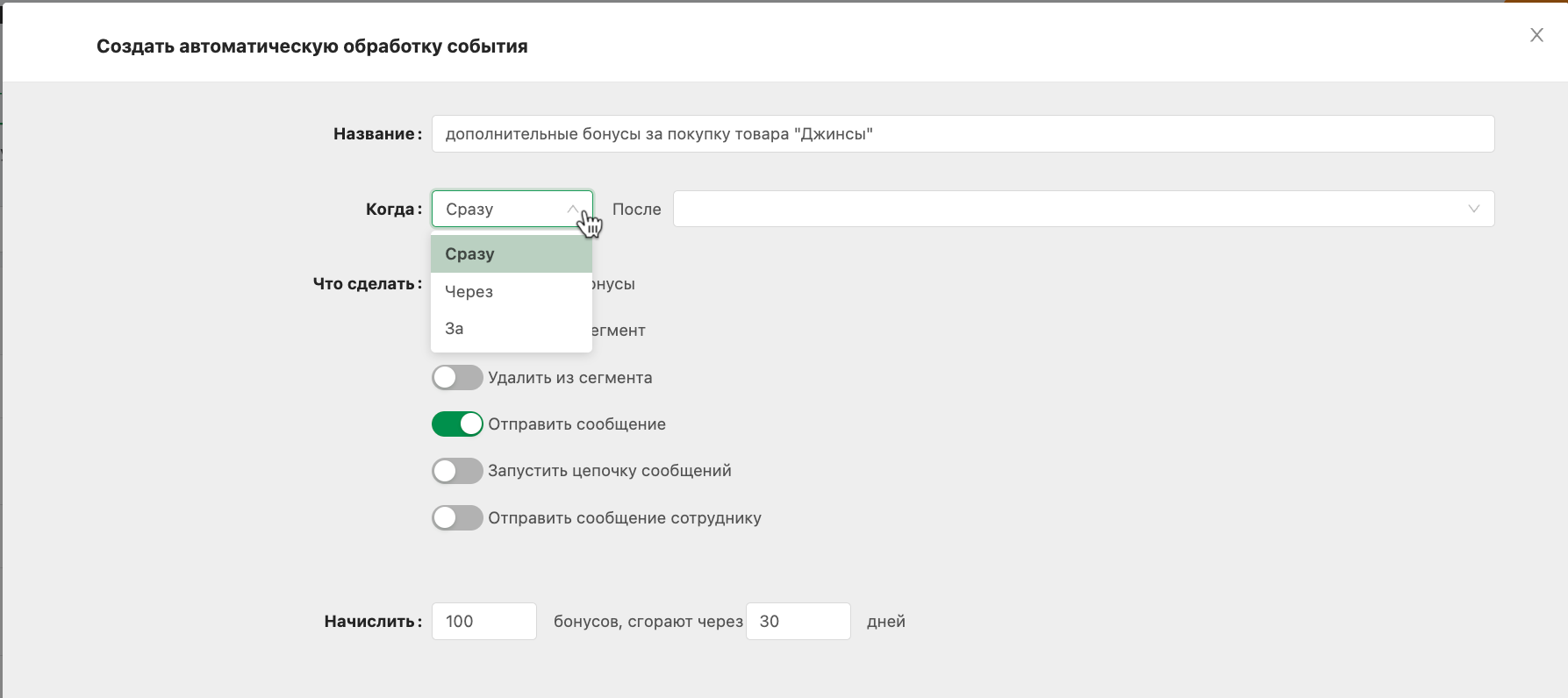
Task: Enable "Удалить из сегмента" toggle
Action: point(457,378)
